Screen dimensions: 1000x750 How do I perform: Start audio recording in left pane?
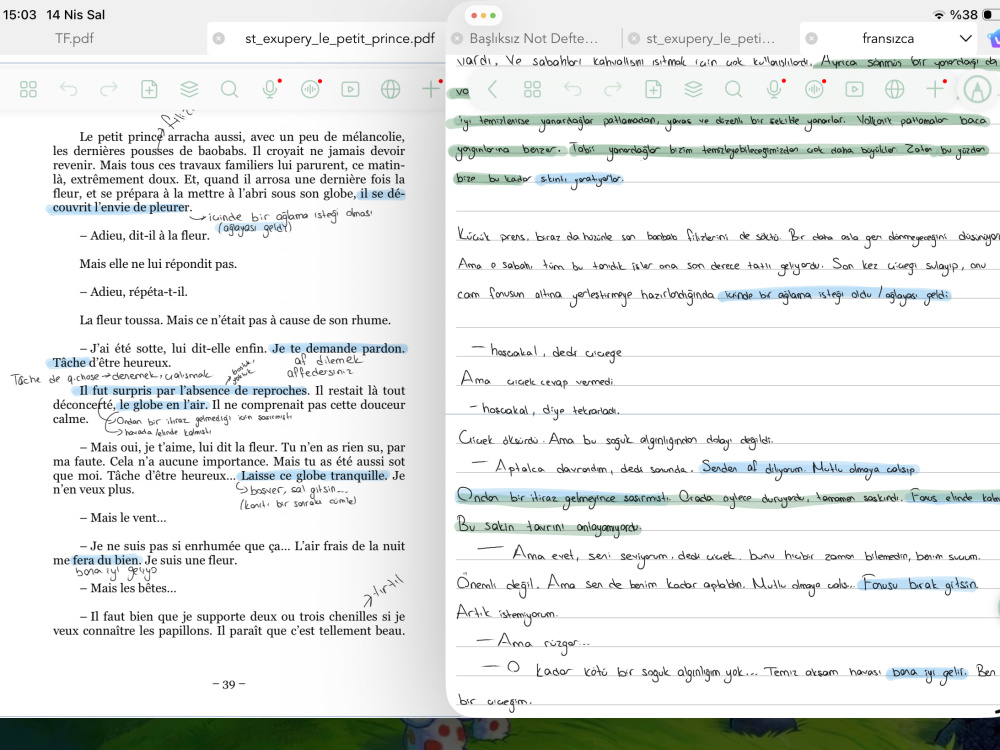click(270, 89)
